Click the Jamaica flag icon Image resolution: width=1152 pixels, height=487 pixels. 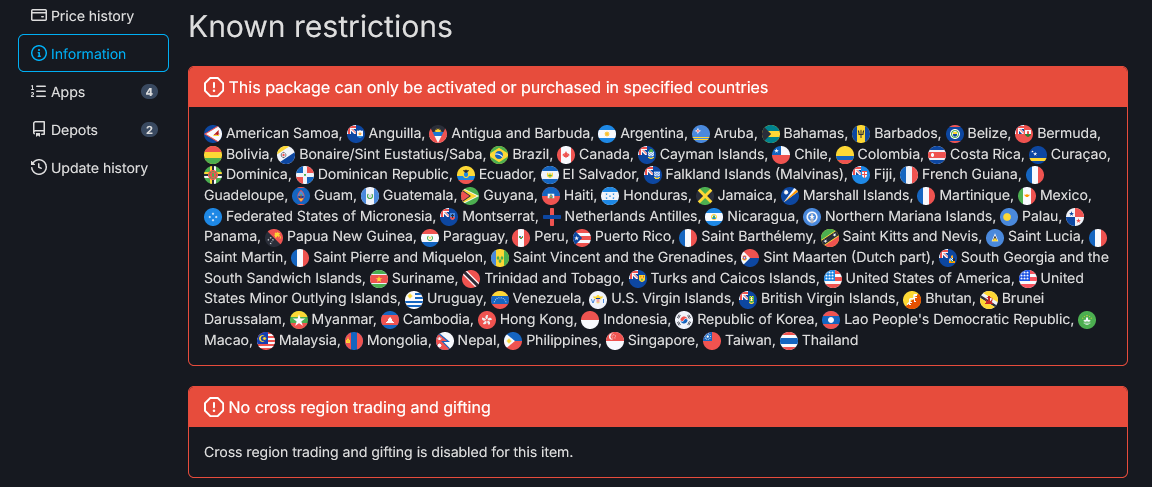[x=706, y=196]
